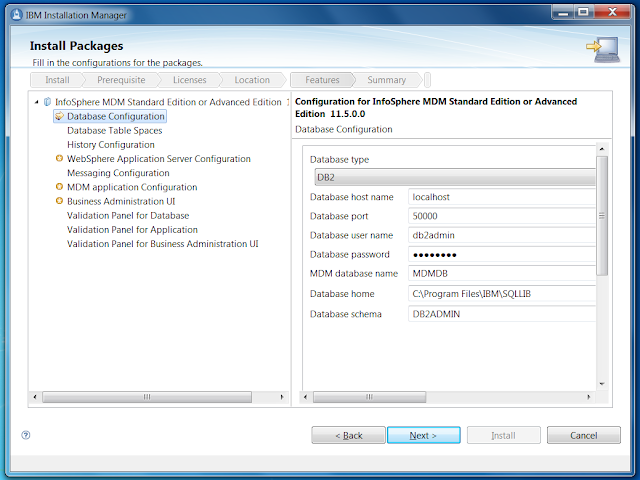
Task: Click the Cancel button
Action: point(584,435)
